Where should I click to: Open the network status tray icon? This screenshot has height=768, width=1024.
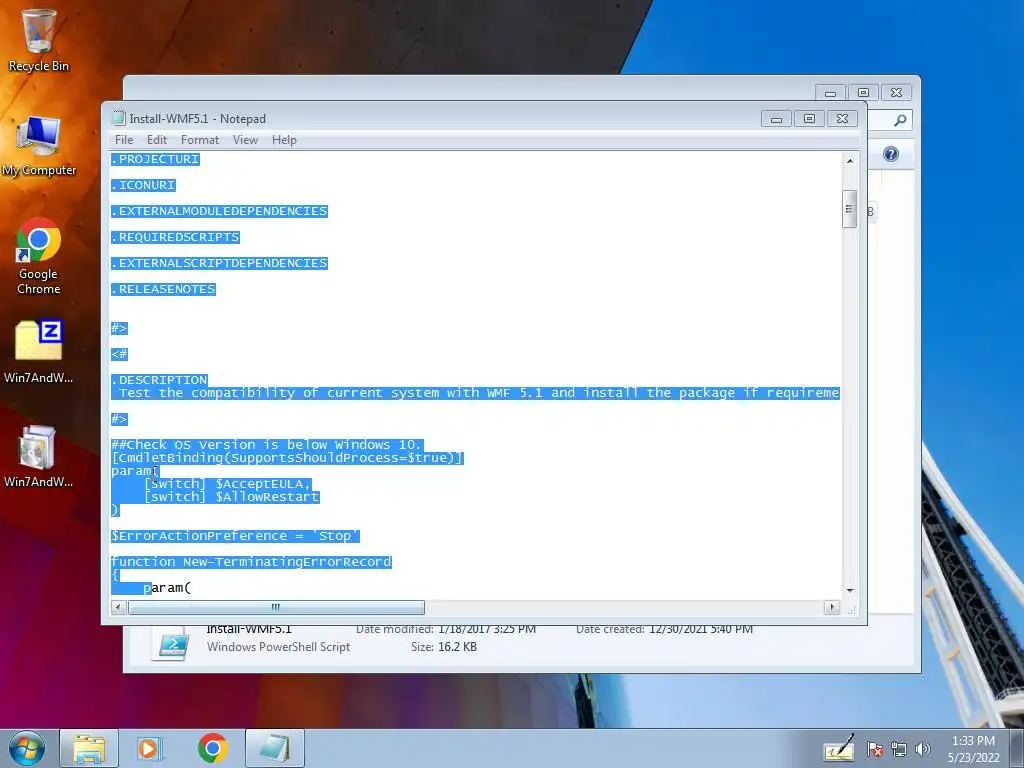coord(899,750)
